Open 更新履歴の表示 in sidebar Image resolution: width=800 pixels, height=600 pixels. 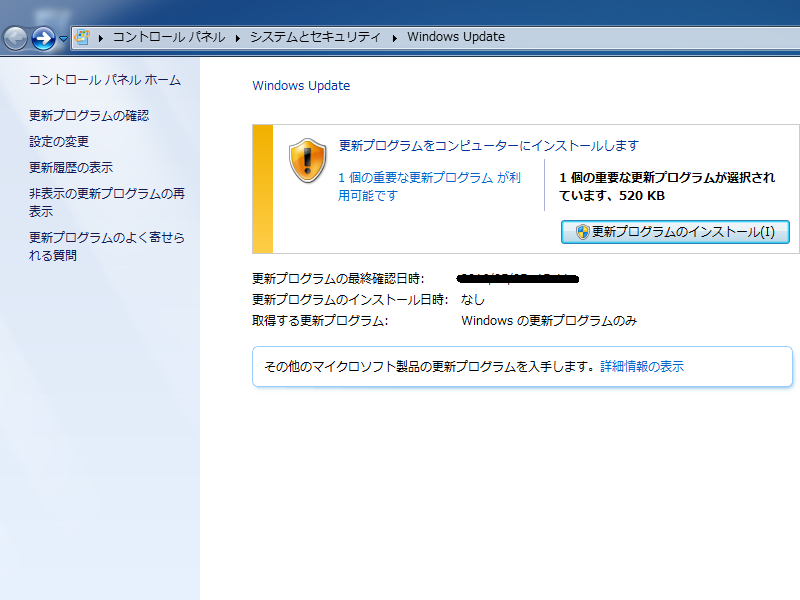(71, 168)
